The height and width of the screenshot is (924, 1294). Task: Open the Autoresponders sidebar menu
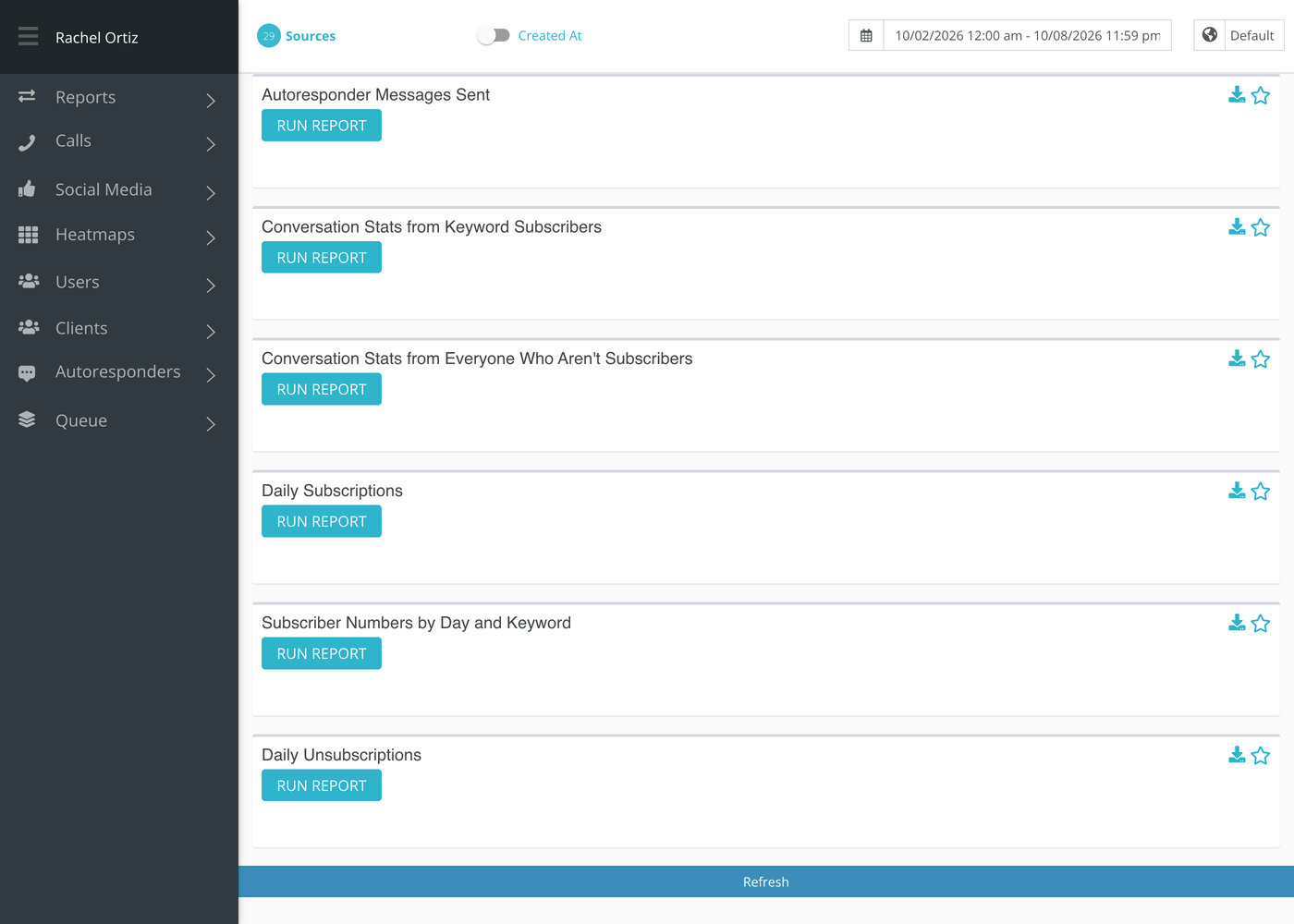pyautogui.click(x=119, y=372)
